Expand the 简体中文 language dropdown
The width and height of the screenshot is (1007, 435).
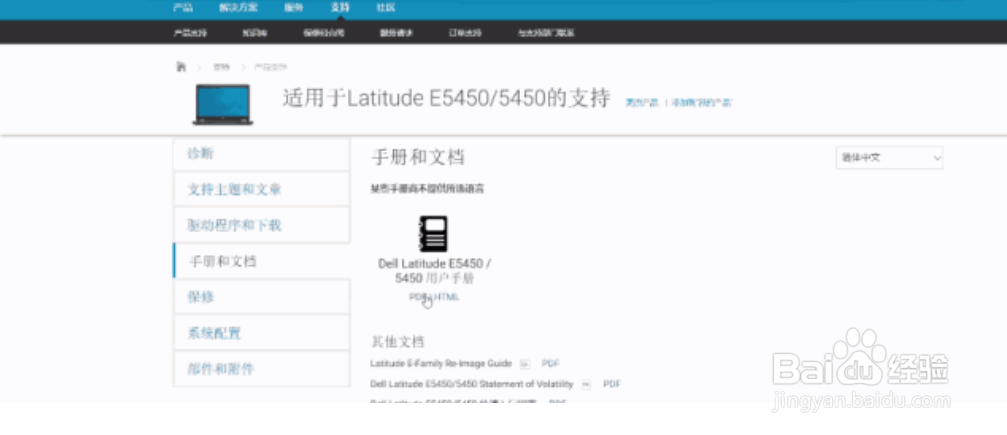(889, 157)
